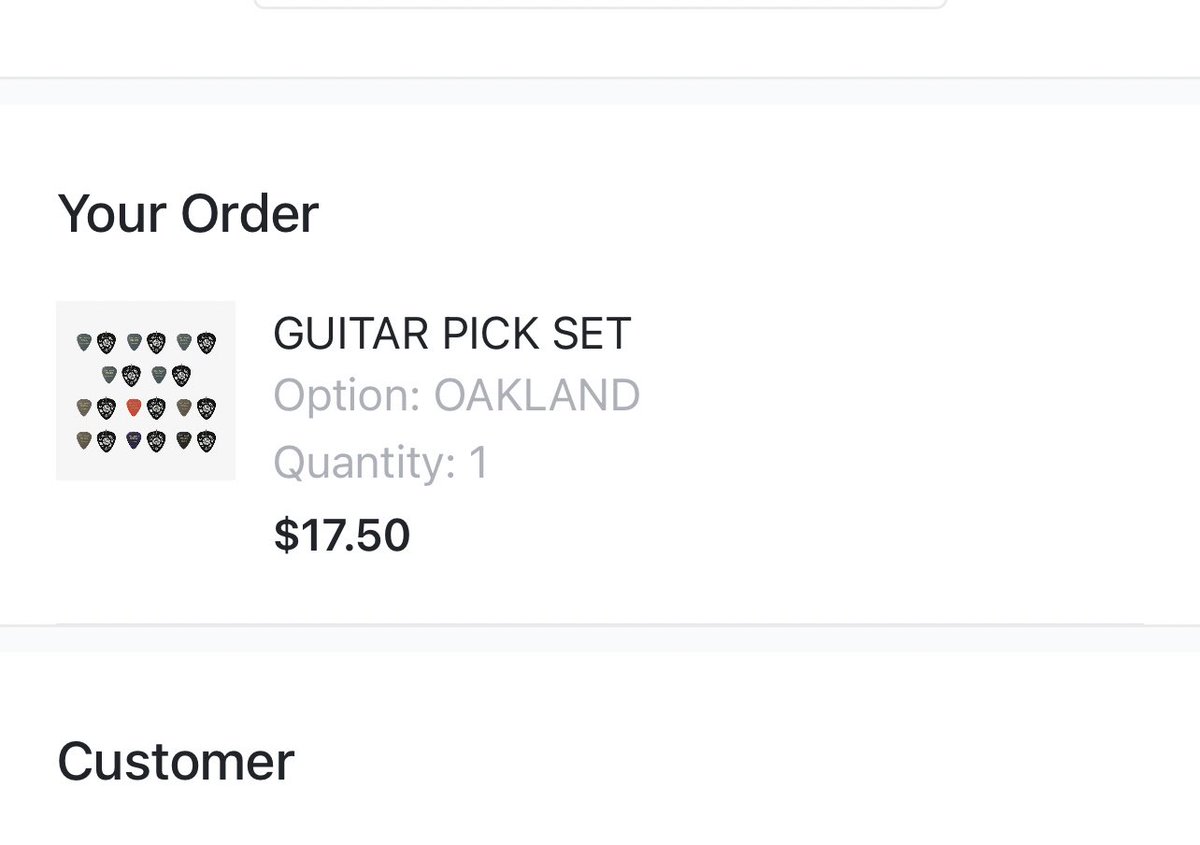Click the top-right black patterned pick in thumbnail
The height and width of the screenshot is (845, 1200).
click(x=206, y=343)
